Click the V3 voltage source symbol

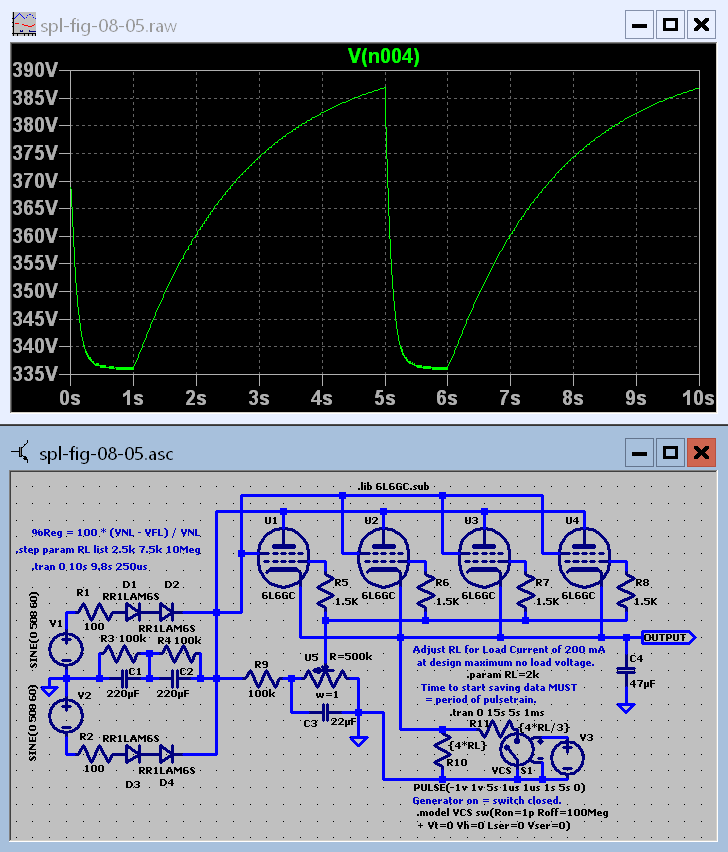click(566, 755)
